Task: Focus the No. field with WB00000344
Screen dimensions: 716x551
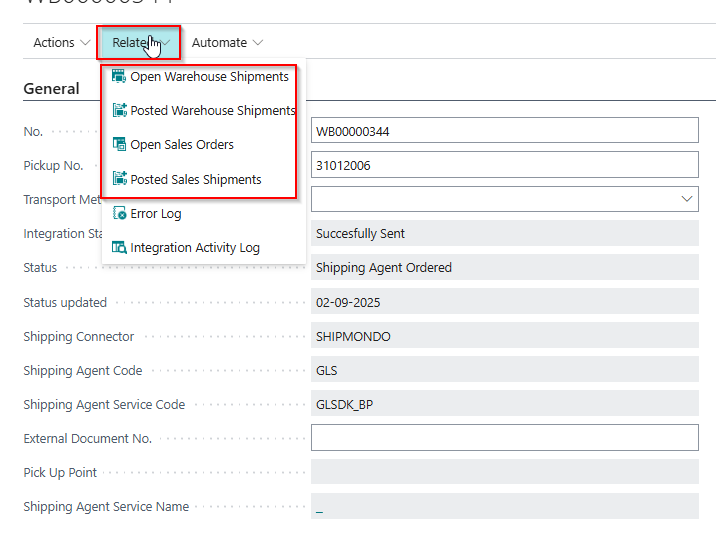Action: pos(503,131)
